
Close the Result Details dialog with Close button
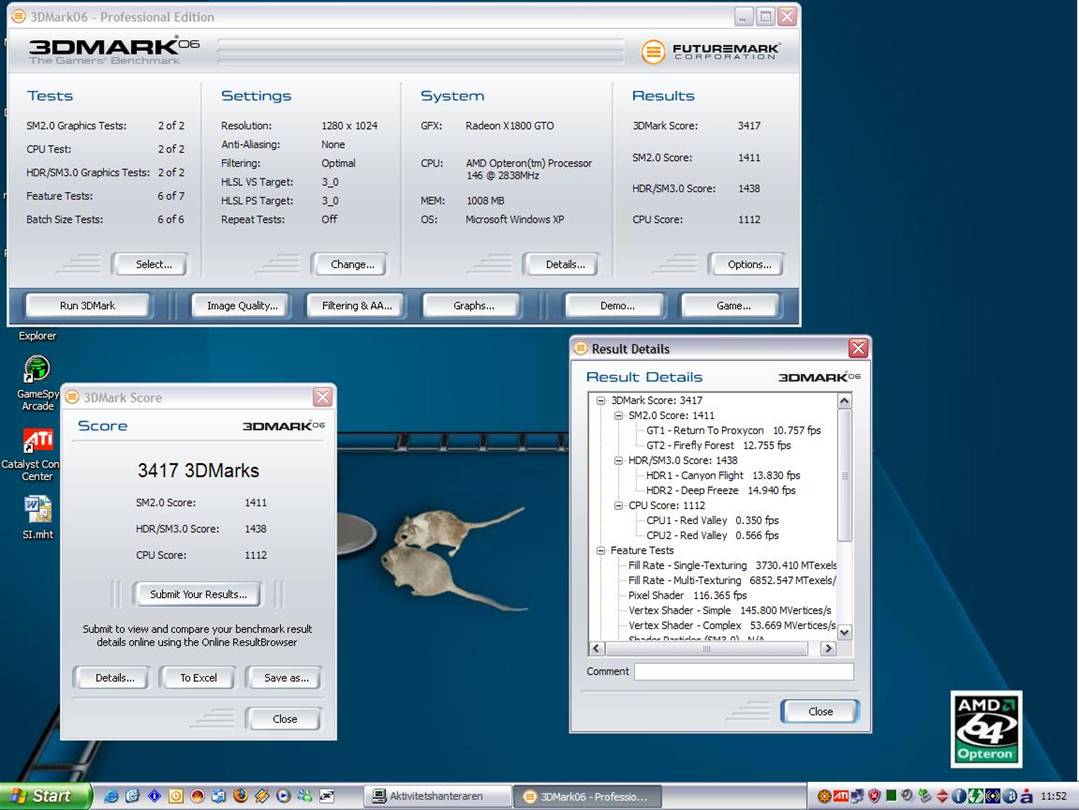click(820, 712)
